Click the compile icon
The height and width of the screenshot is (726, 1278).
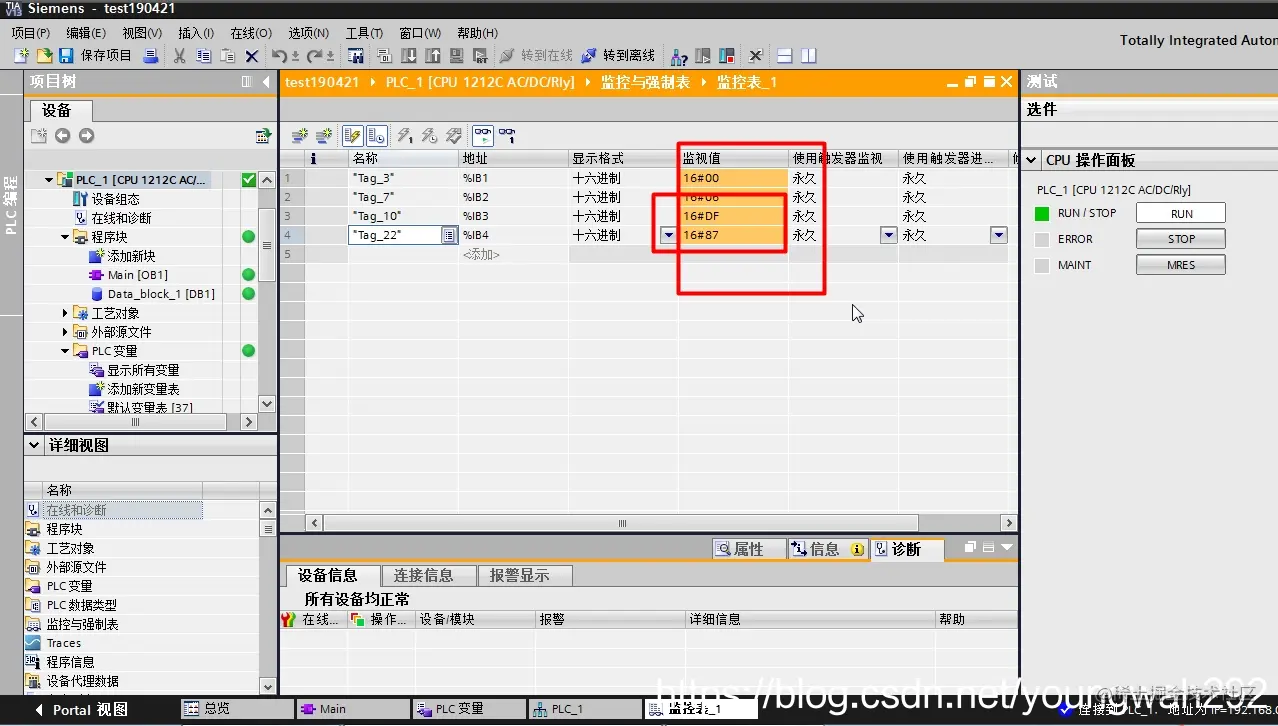pyautogui.click(x=385, y=56)
